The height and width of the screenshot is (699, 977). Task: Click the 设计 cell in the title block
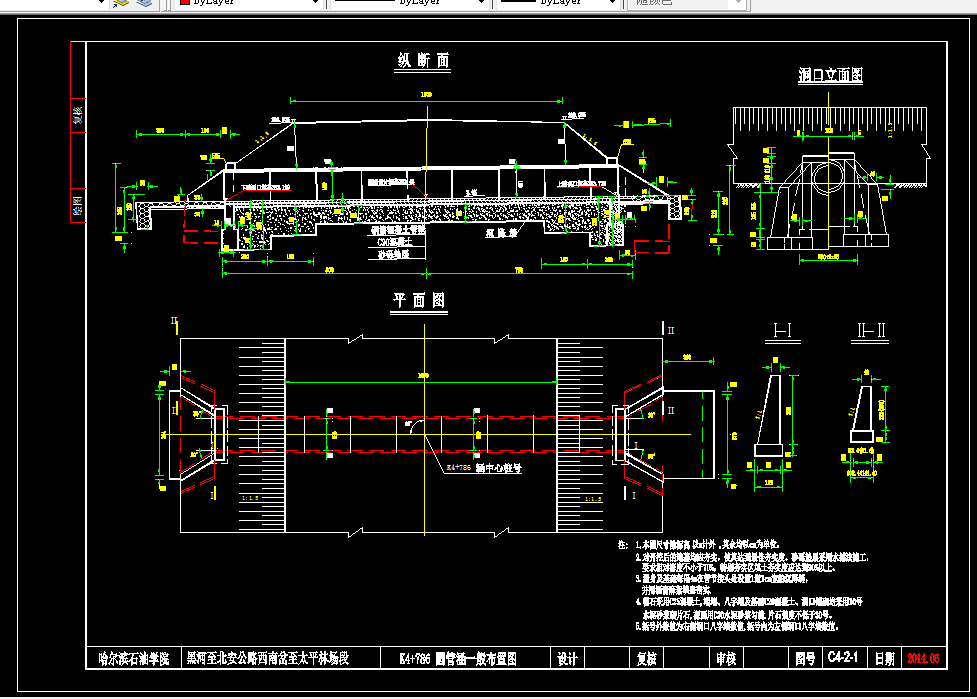tap(567, 659)
